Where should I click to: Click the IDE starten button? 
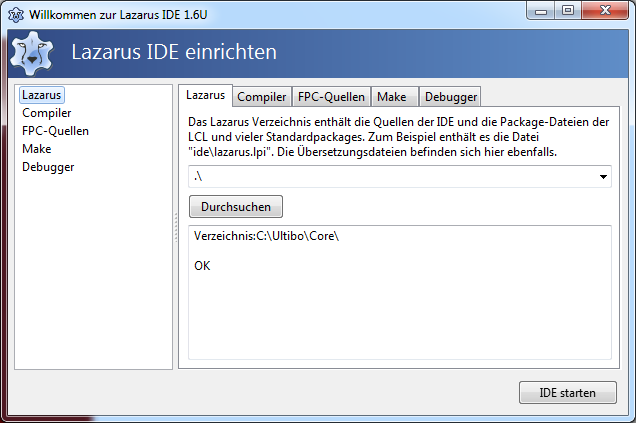pyautogui.click(x=567, y=393)
